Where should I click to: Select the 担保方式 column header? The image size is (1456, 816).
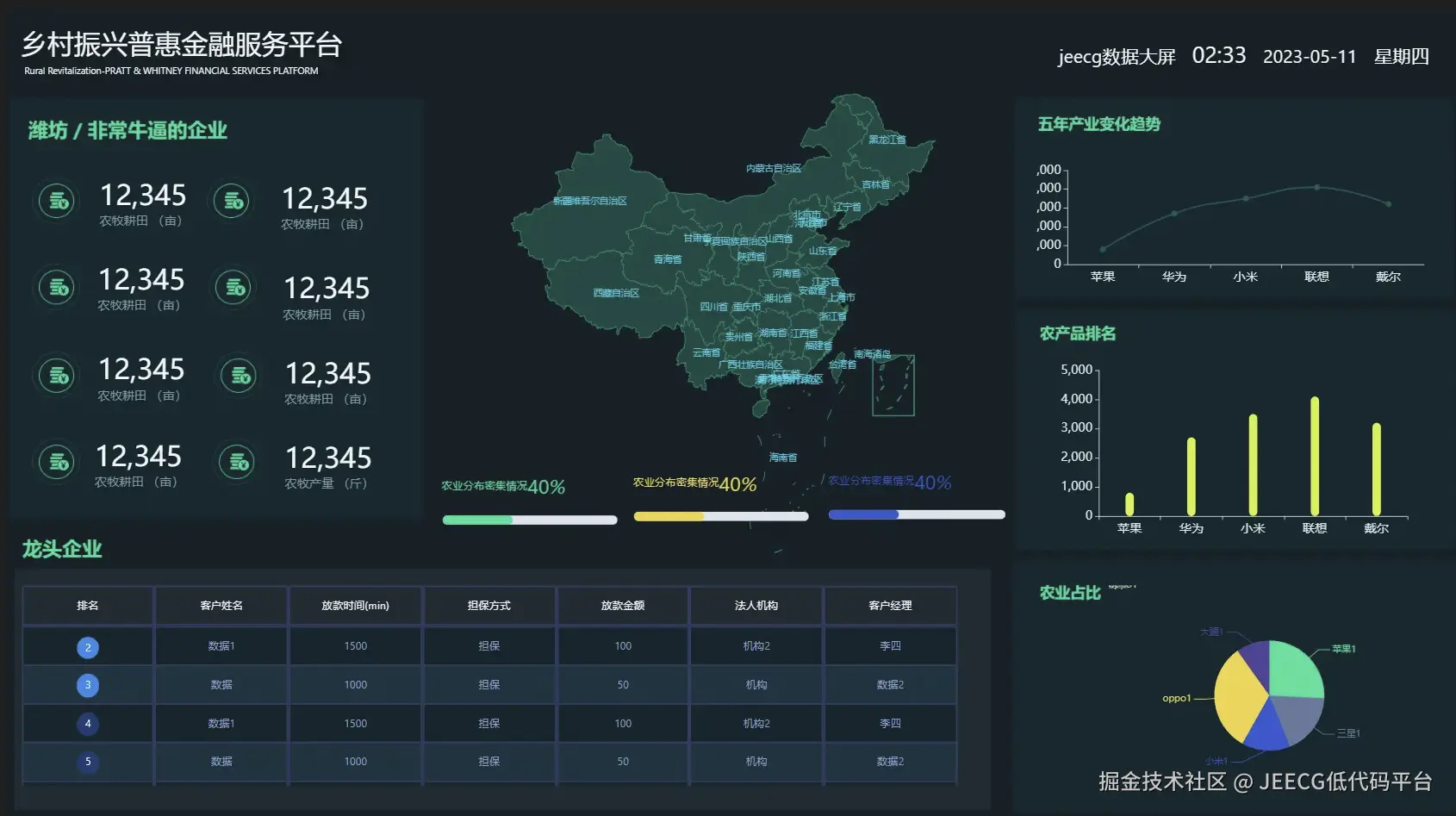click(488, 606)
